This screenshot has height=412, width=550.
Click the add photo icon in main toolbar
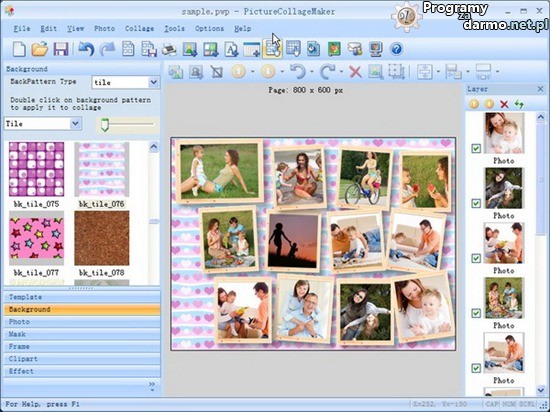[x=190, y=49]
